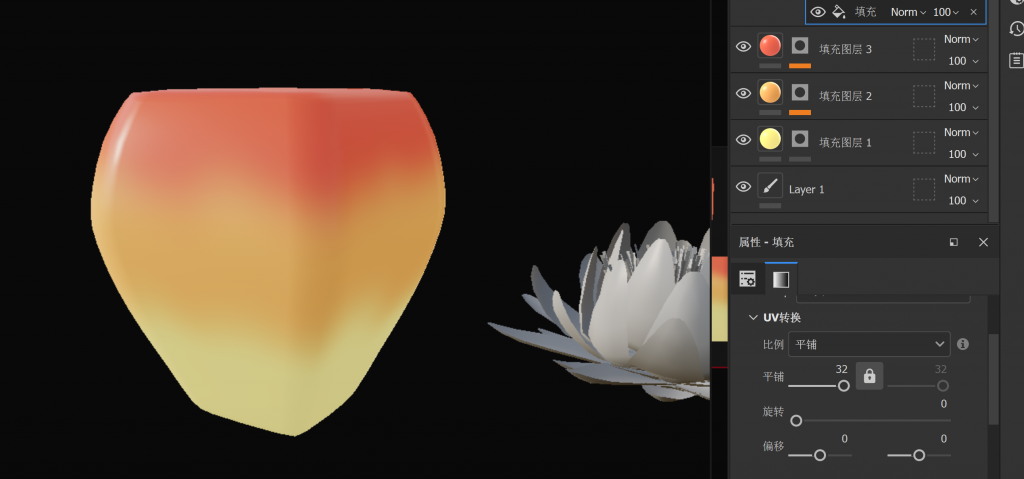Open the 比例 平铺 dropdown

869,344
